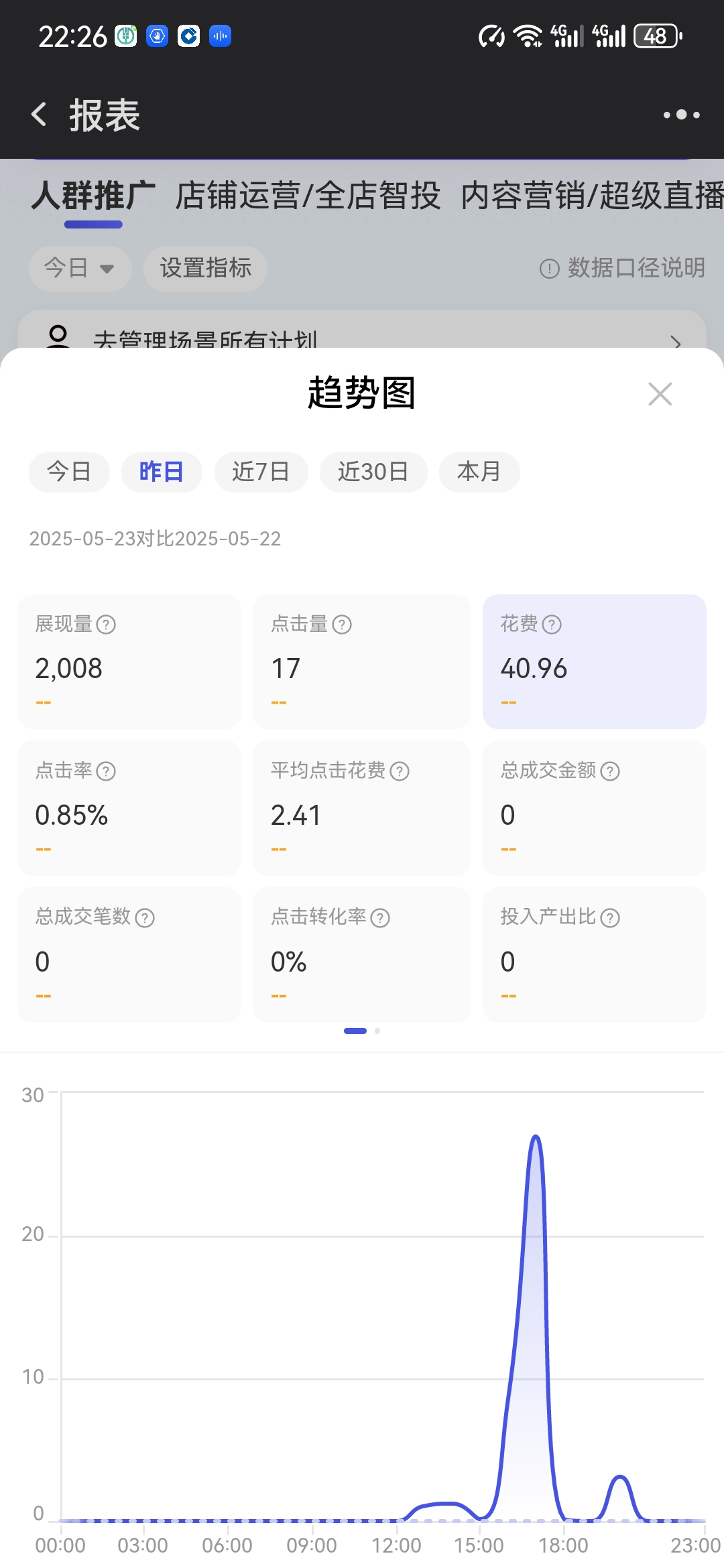Open the 数据口径说明 link
This screenshot has height=1568, width=724.
(622, 268)
